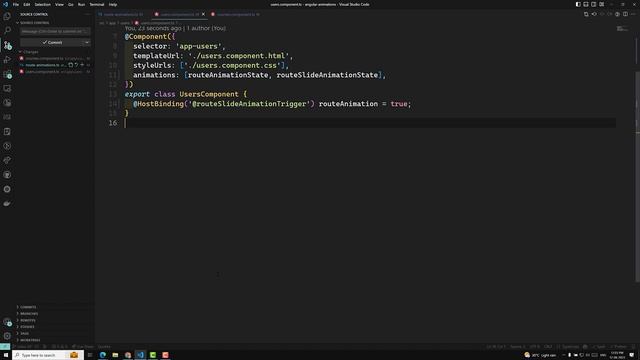Click the word UsersComponent in the code
640x360 pixels.
(209, 94)
